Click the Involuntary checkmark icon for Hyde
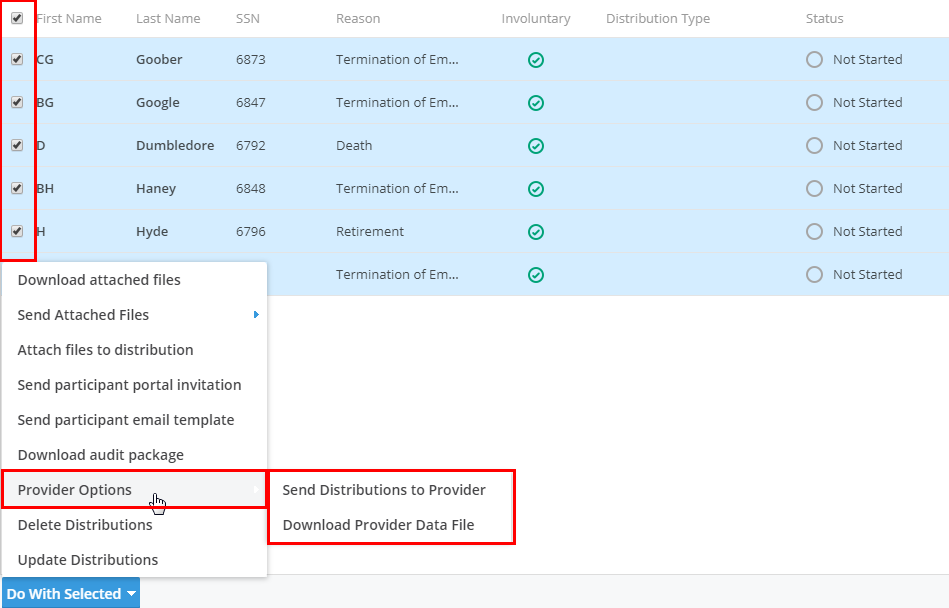 tap(536, 232)
